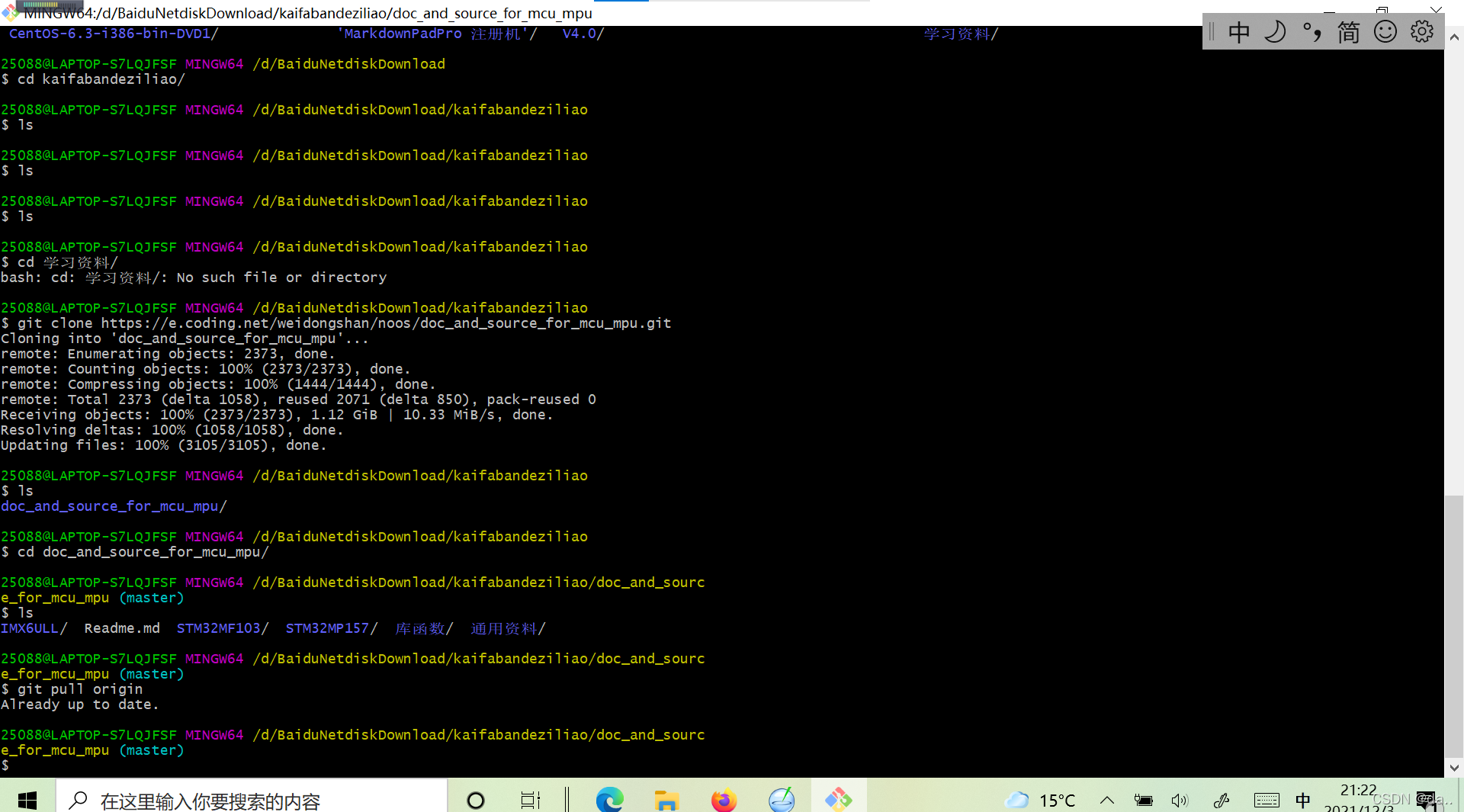Expand hidden system tray icons chevron

click(x=1107, y=800)
